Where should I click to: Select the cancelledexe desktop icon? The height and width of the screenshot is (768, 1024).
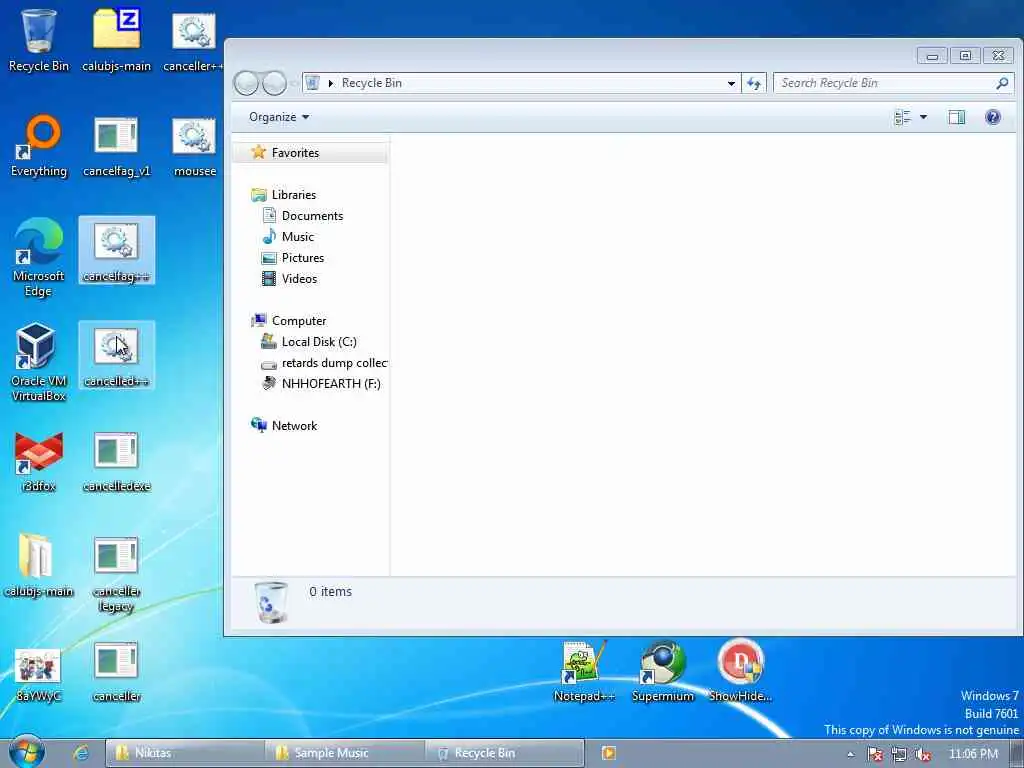click(x=116, y=461)
